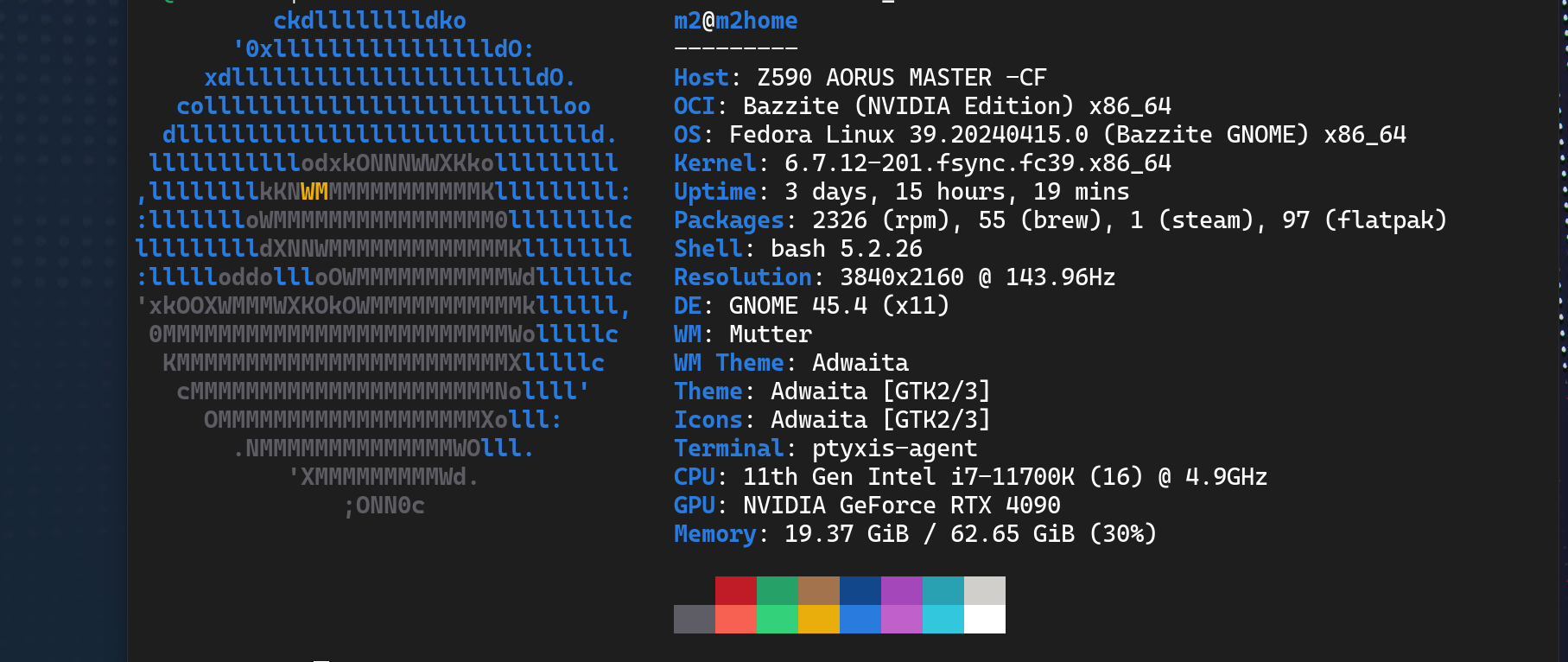Select '3840x2160 @ 143.96Hz' resolution value
This screenshot has width=1568, height=662.
(978, 277)
